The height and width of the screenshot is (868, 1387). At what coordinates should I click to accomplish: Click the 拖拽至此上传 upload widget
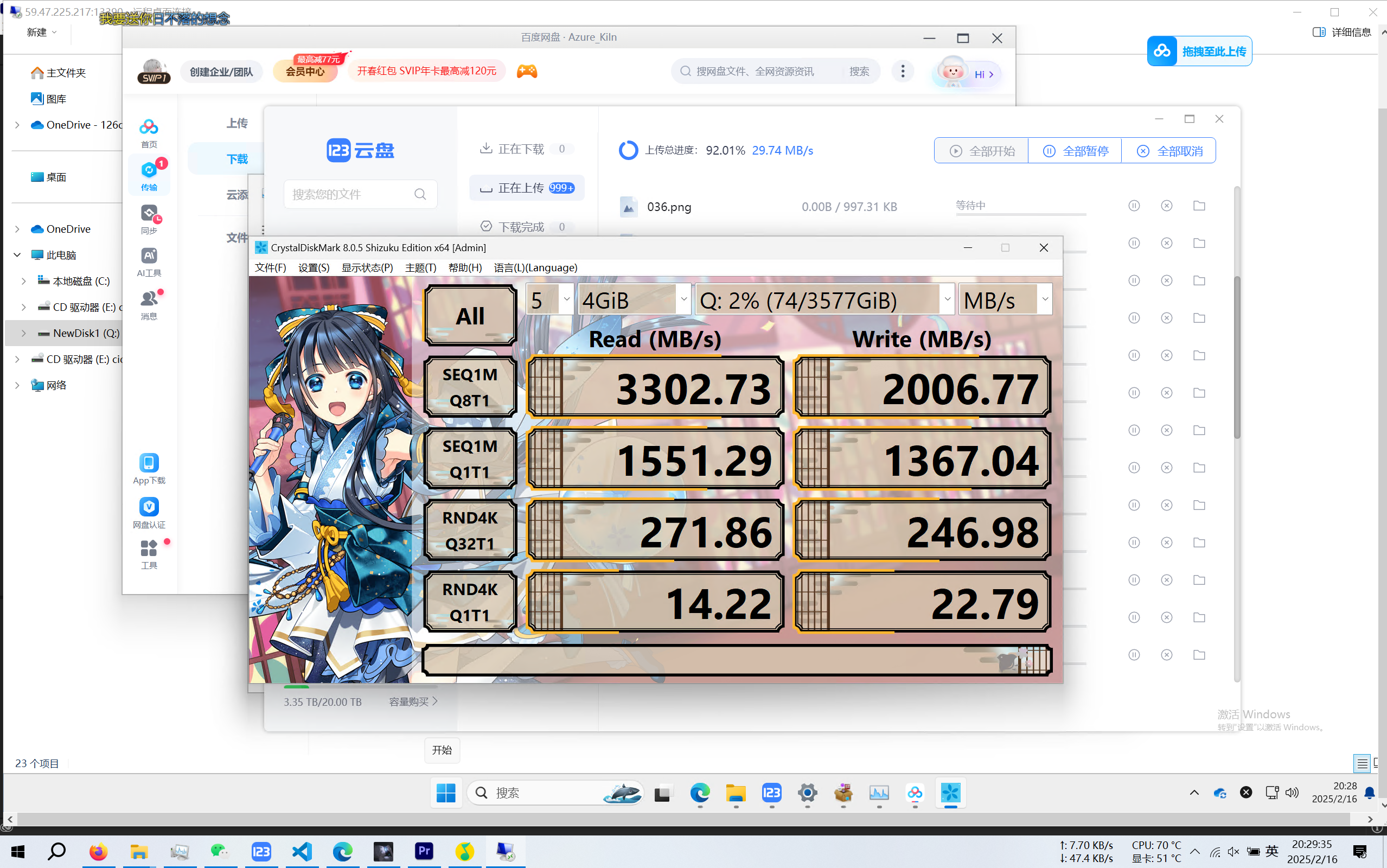point(1199,51)
